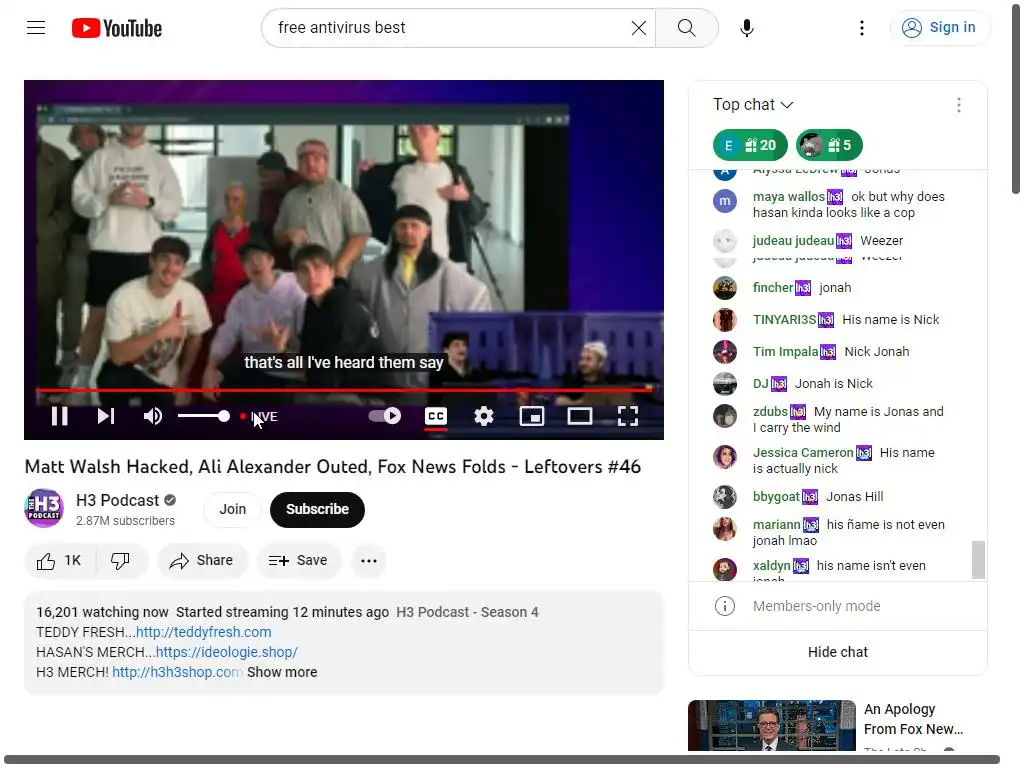Click zdubs chat avatar
Viewport: 1024px width, 768px height.
725,416
